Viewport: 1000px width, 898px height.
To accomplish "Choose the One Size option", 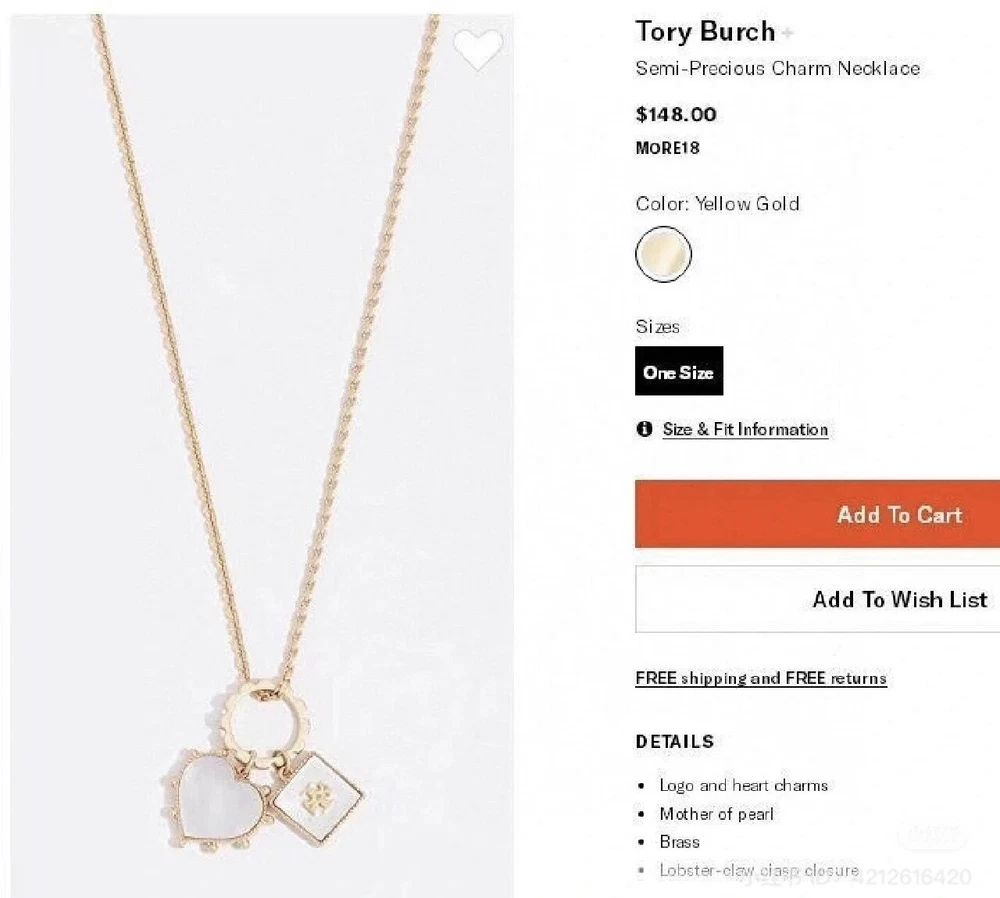I will click(679, 372).
